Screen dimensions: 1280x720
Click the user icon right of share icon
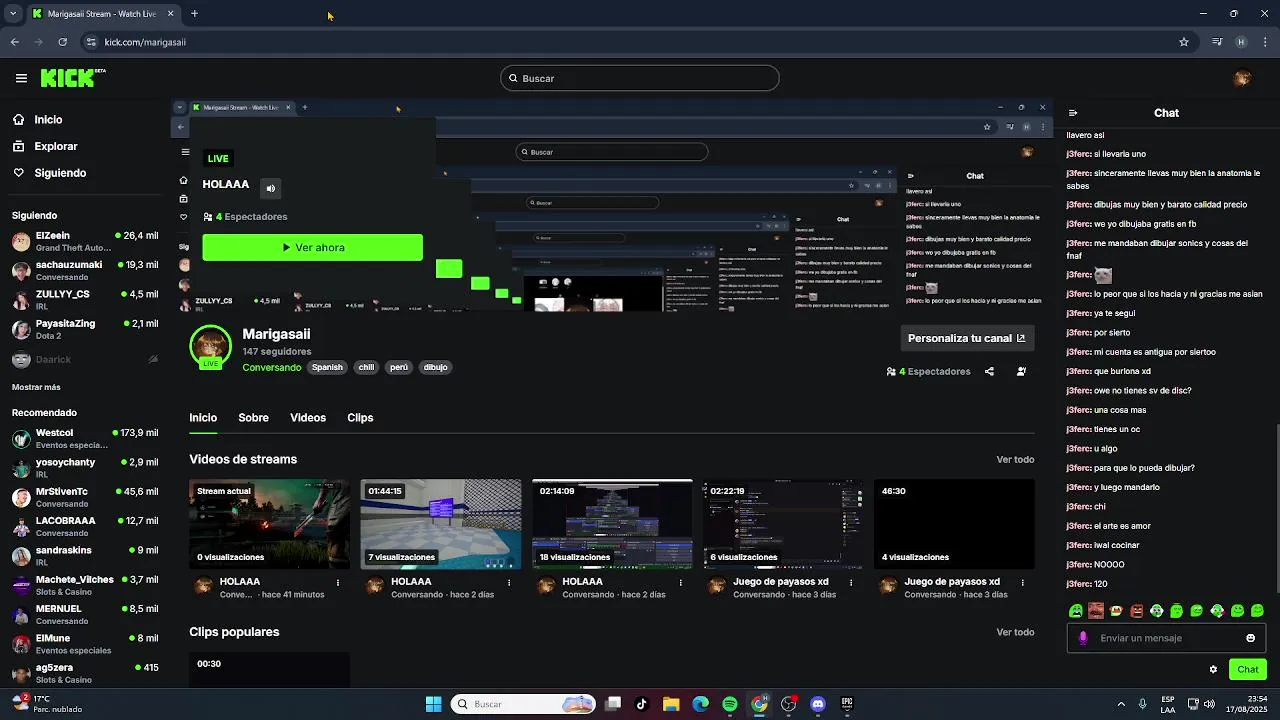1021,371
